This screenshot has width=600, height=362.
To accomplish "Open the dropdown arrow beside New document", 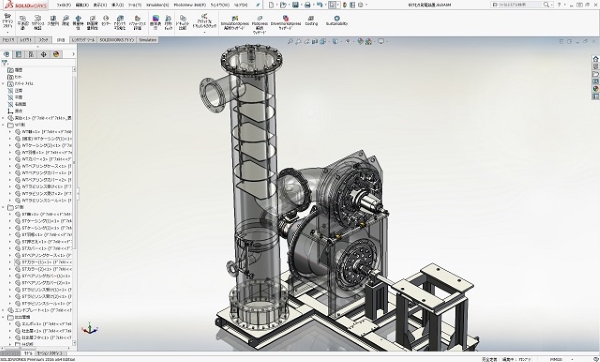I will pos(277,5).
